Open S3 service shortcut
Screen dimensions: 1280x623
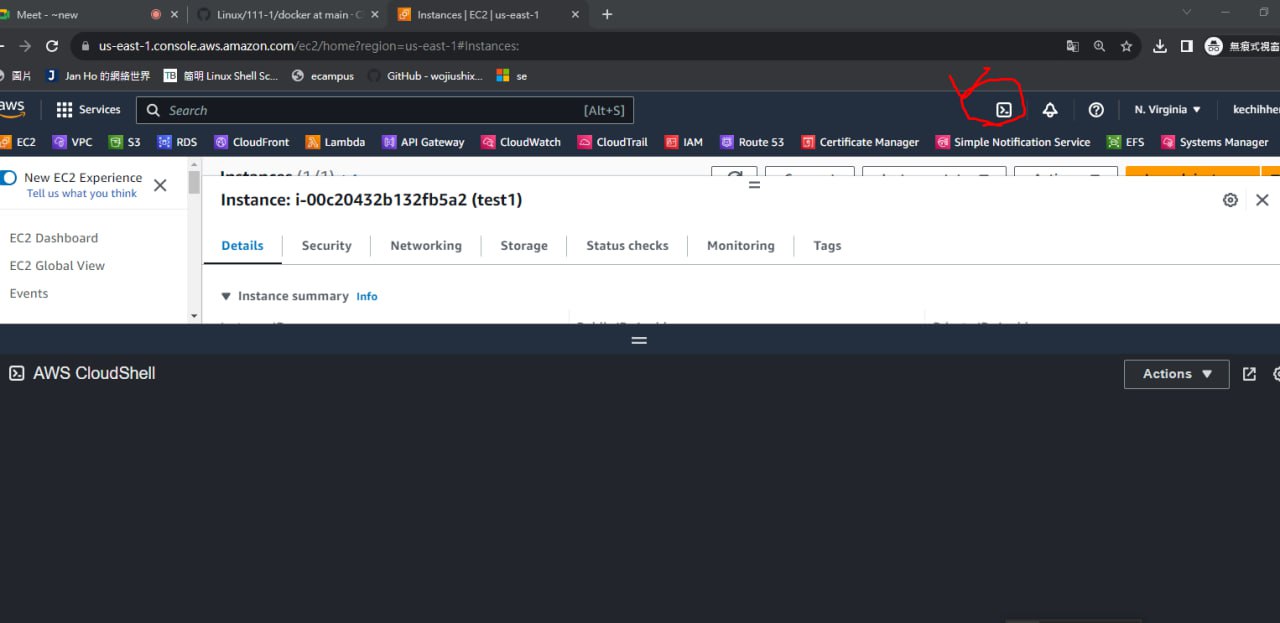(125, 142)
